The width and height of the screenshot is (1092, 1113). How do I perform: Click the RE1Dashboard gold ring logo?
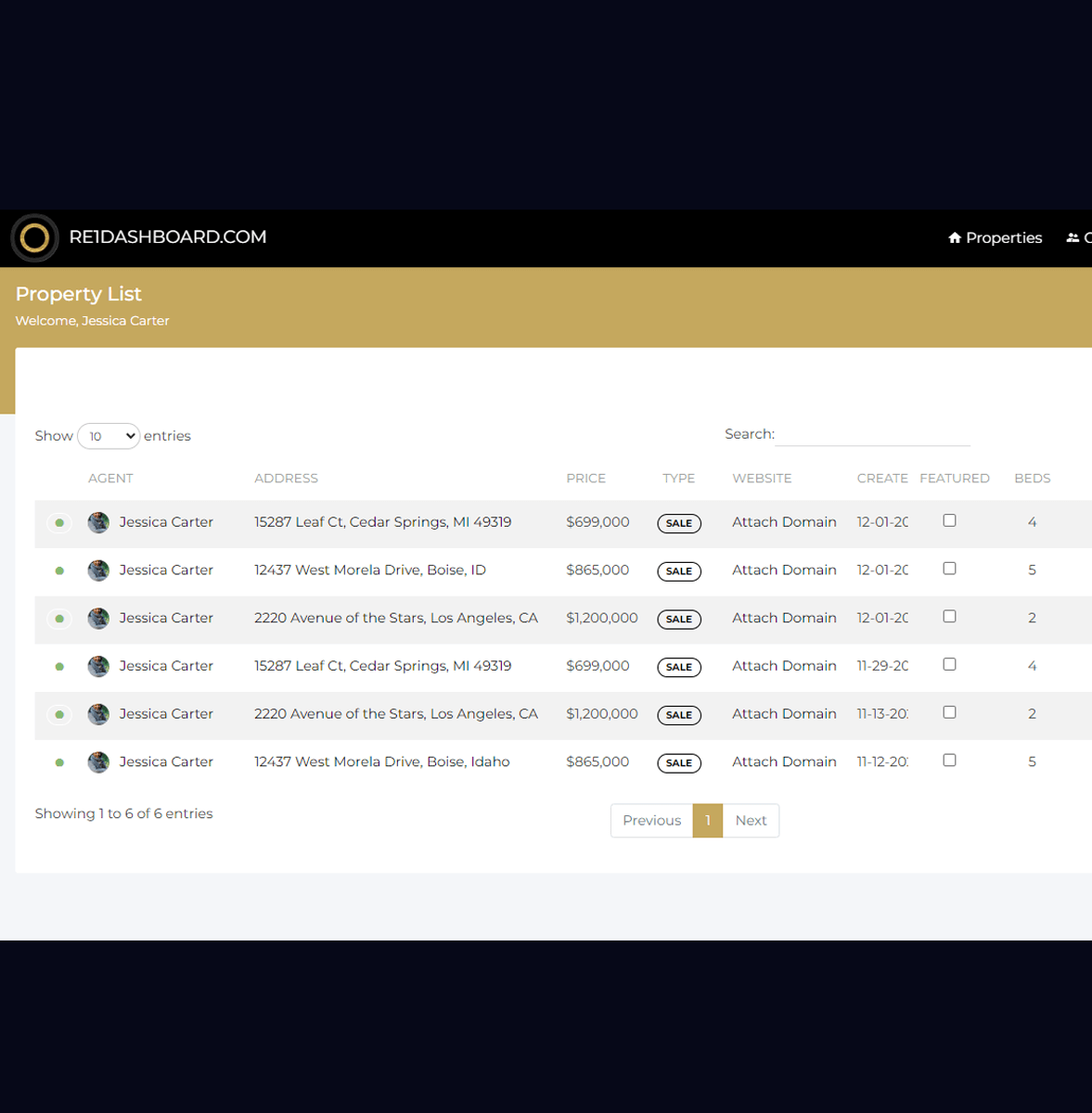pos(34,238)
